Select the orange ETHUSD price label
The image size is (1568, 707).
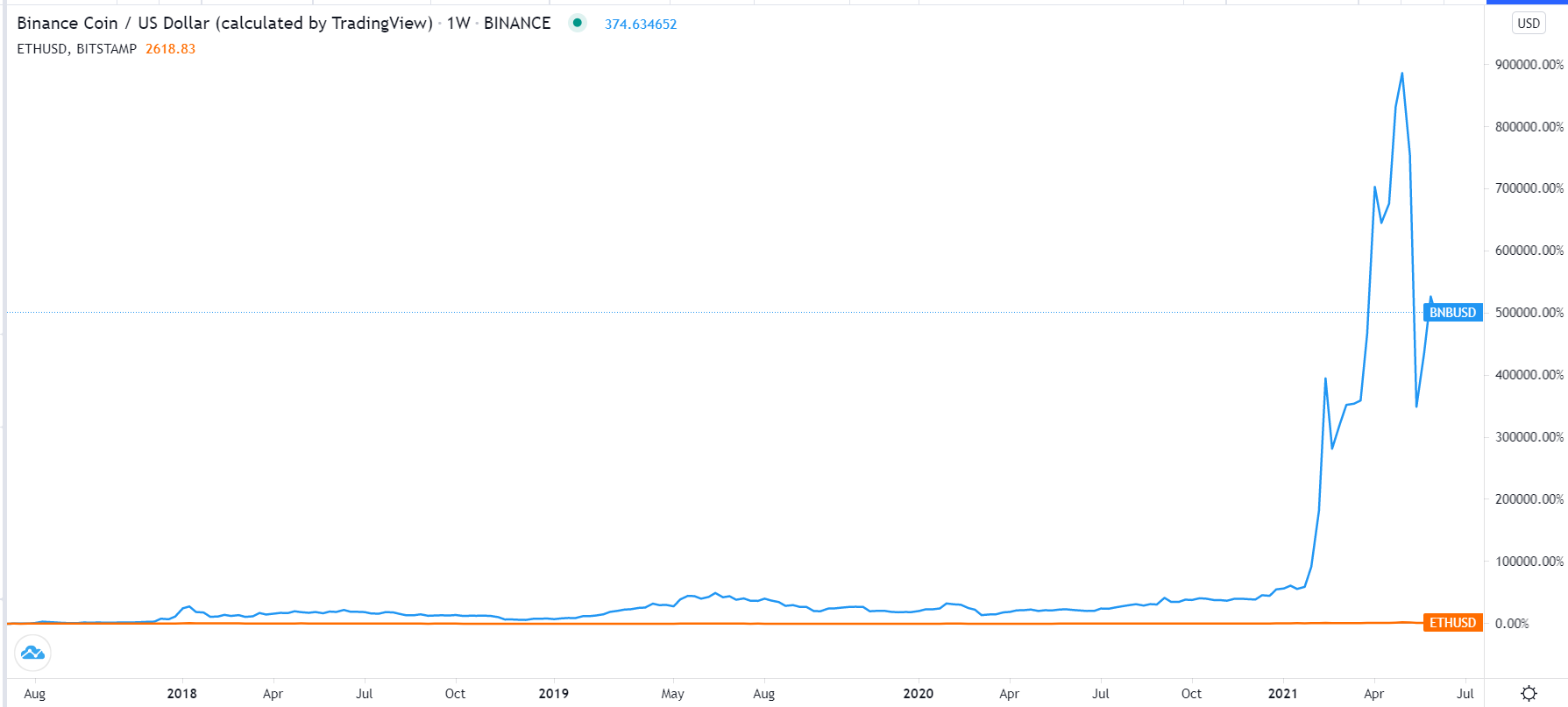point(1452,623)
